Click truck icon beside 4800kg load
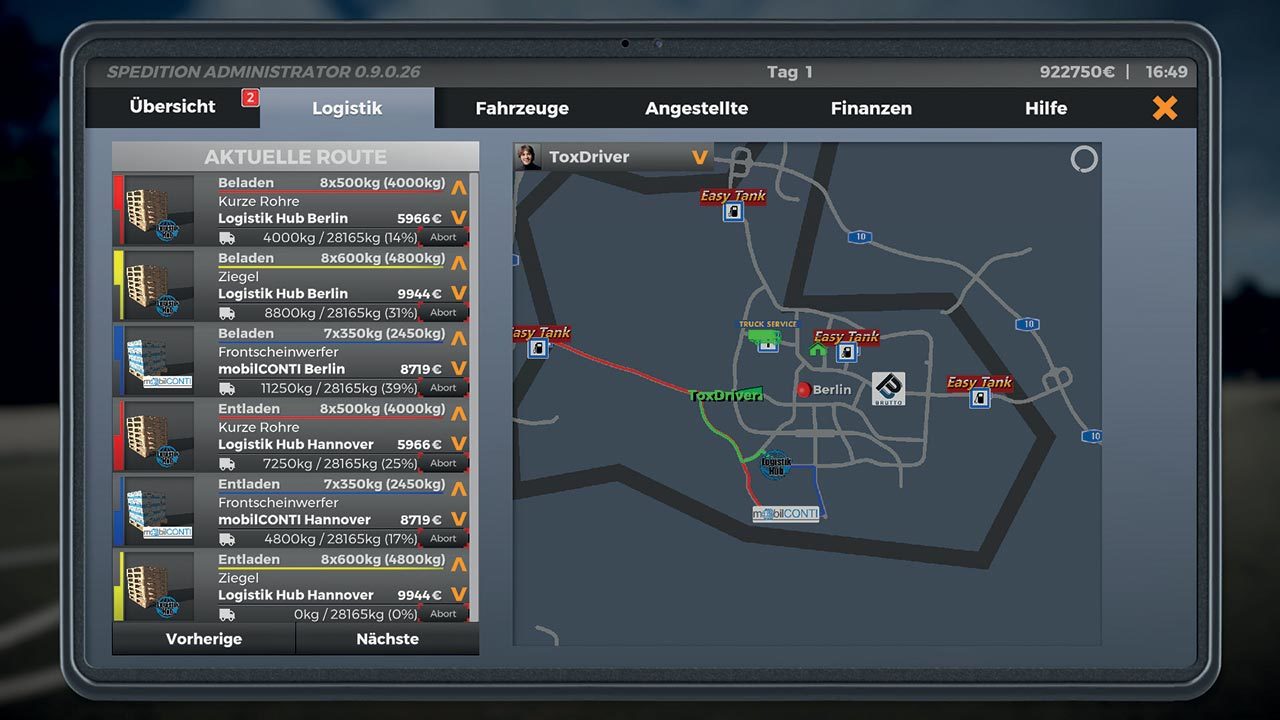Screen dimensions: 1280x720 (227, 539)
